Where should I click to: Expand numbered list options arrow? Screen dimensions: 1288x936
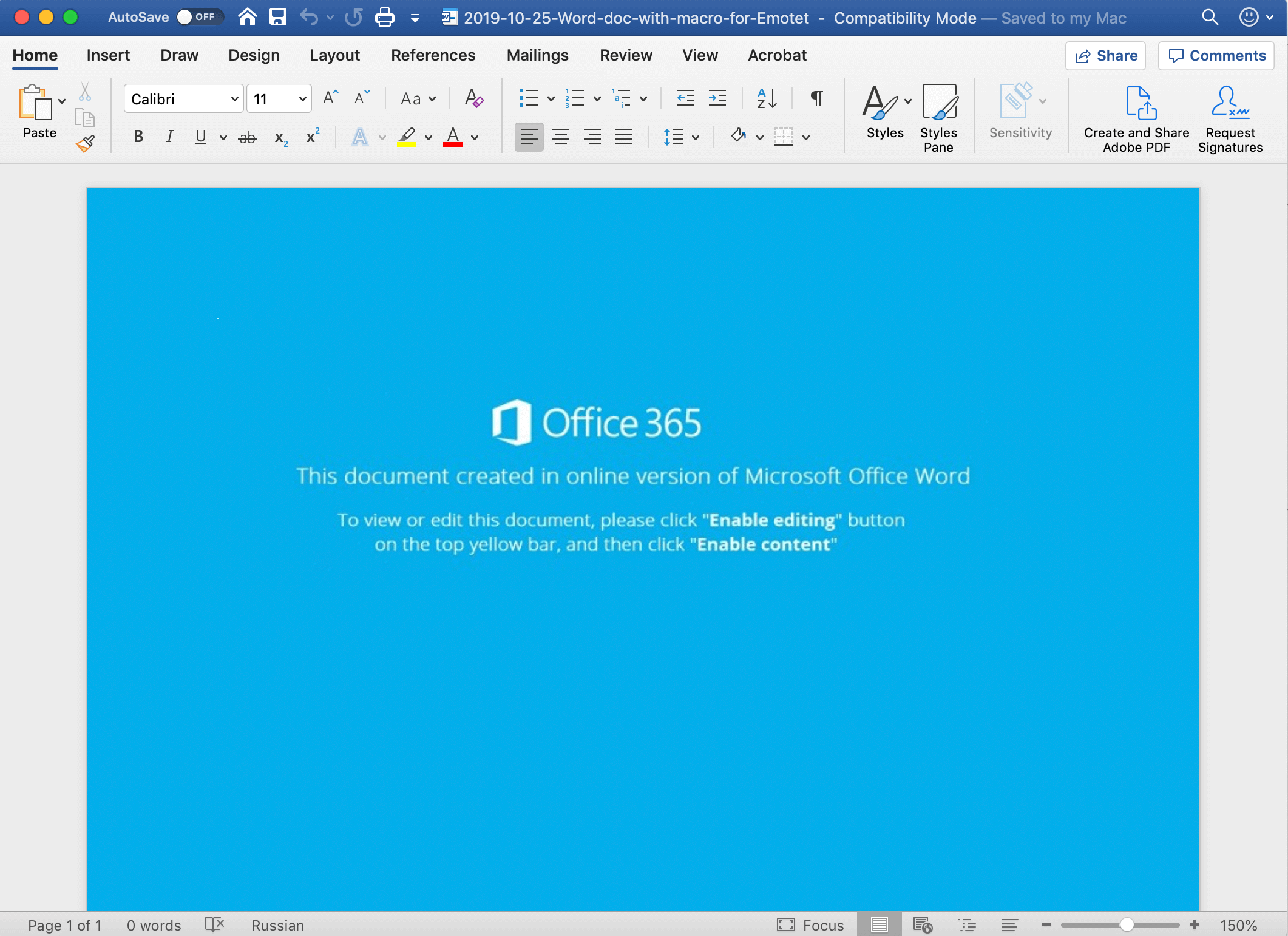click(597, 98)
